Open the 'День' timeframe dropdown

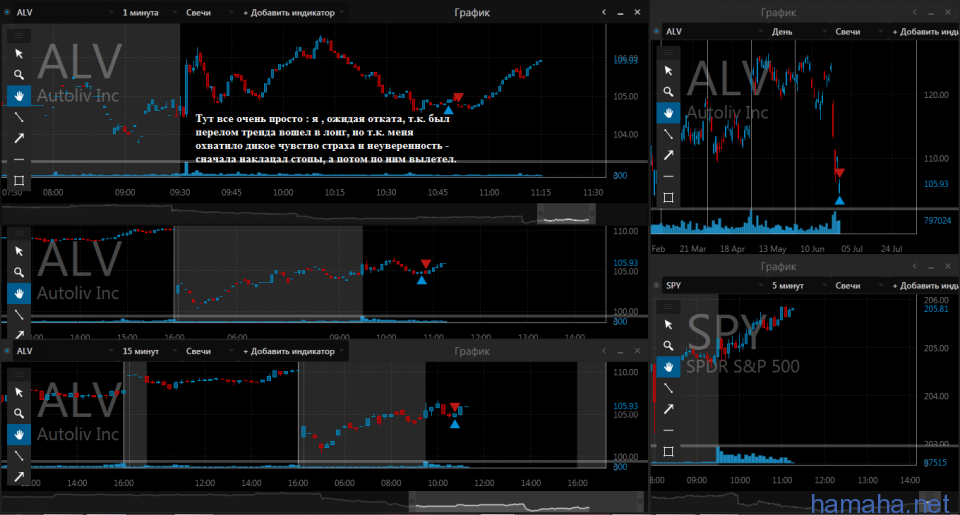tap(798, 31)
